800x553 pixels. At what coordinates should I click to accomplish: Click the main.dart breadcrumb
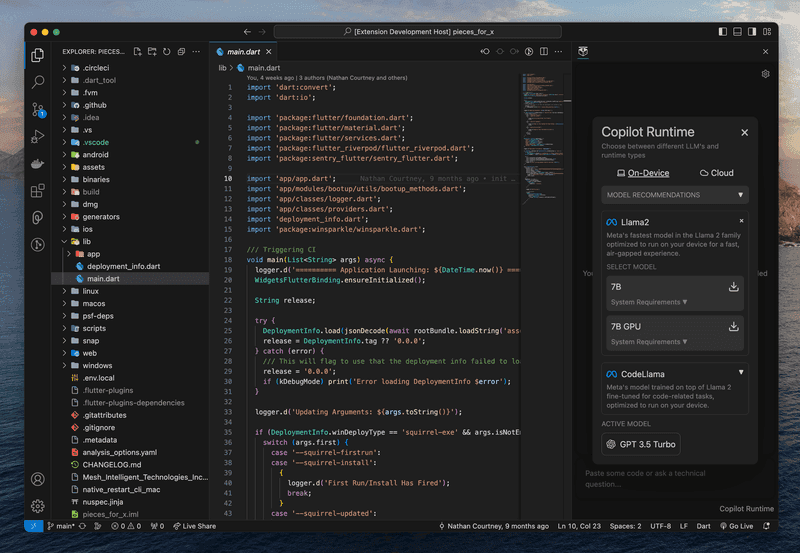tap(259, 68)
